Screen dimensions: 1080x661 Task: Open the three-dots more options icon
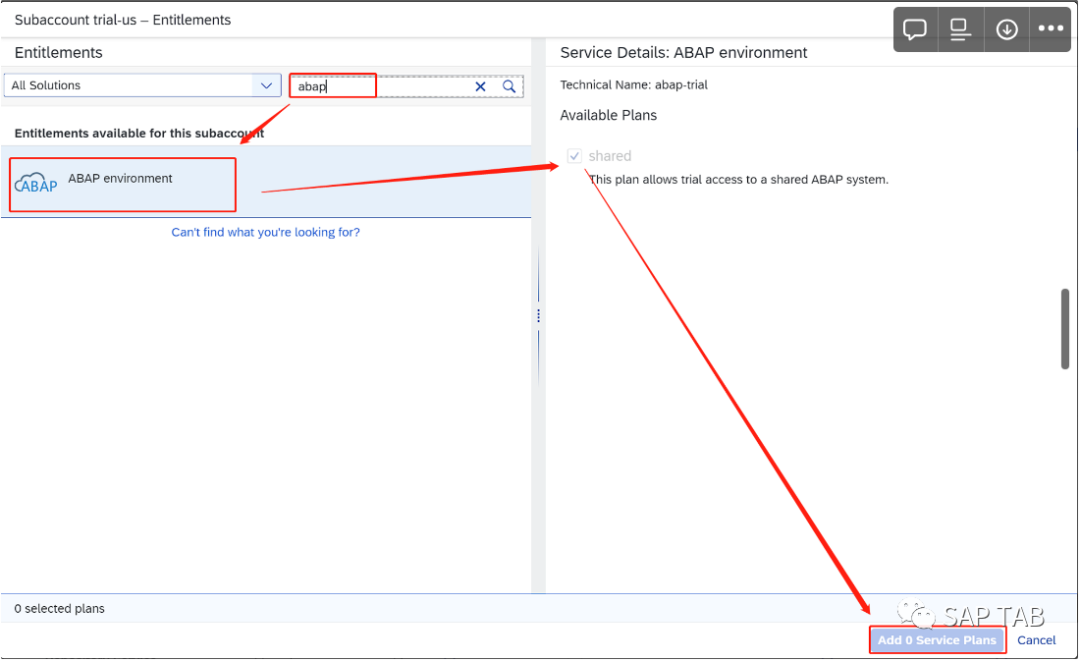[x=1050, y=29]
